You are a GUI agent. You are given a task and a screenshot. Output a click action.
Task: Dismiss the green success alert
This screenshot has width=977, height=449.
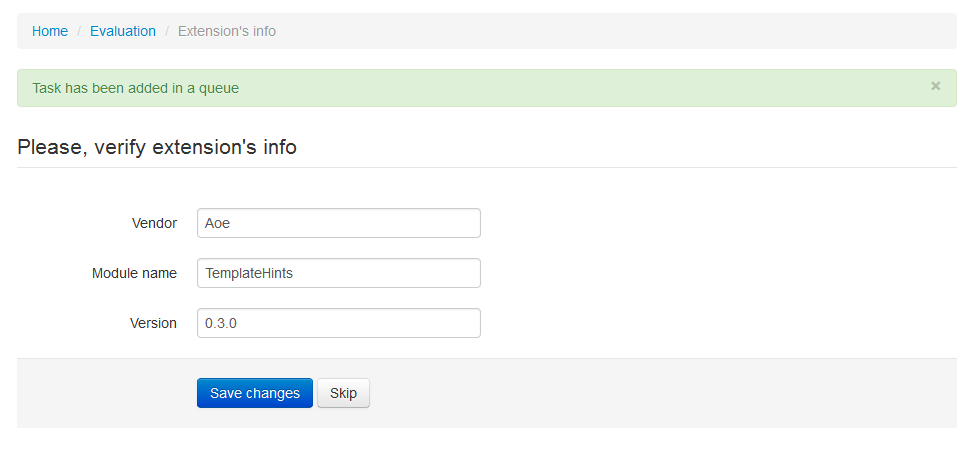point(935,87)
